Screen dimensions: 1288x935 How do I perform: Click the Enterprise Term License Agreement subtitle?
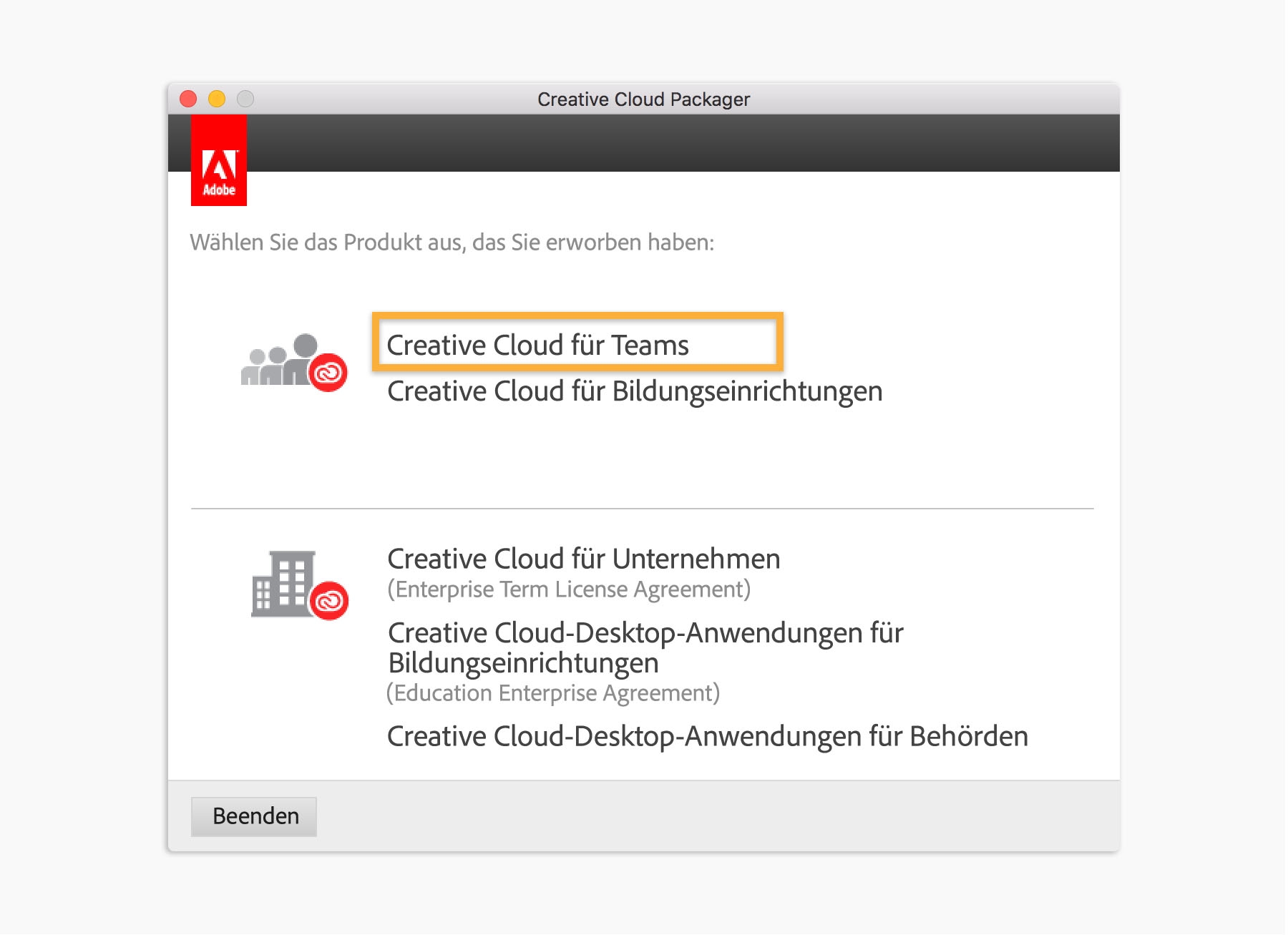(x=569, y=589)
